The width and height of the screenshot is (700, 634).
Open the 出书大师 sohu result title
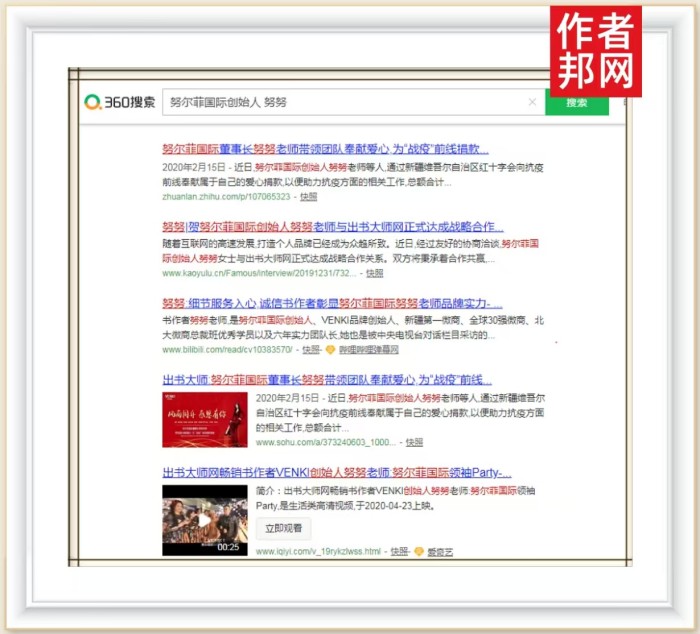point(327,380)
